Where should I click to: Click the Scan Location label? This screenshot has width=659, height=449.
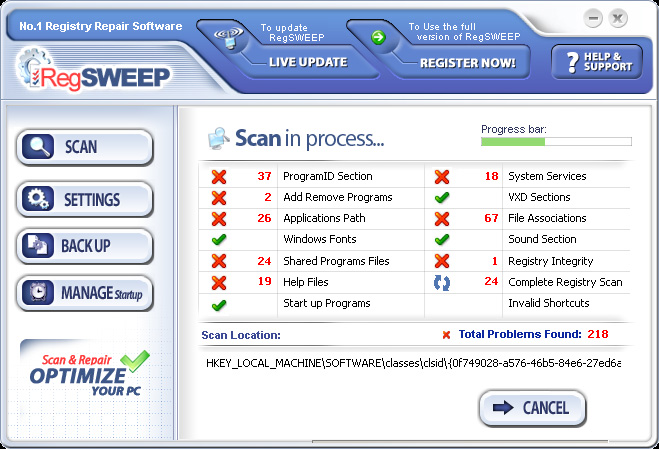[x=241, y=335]
